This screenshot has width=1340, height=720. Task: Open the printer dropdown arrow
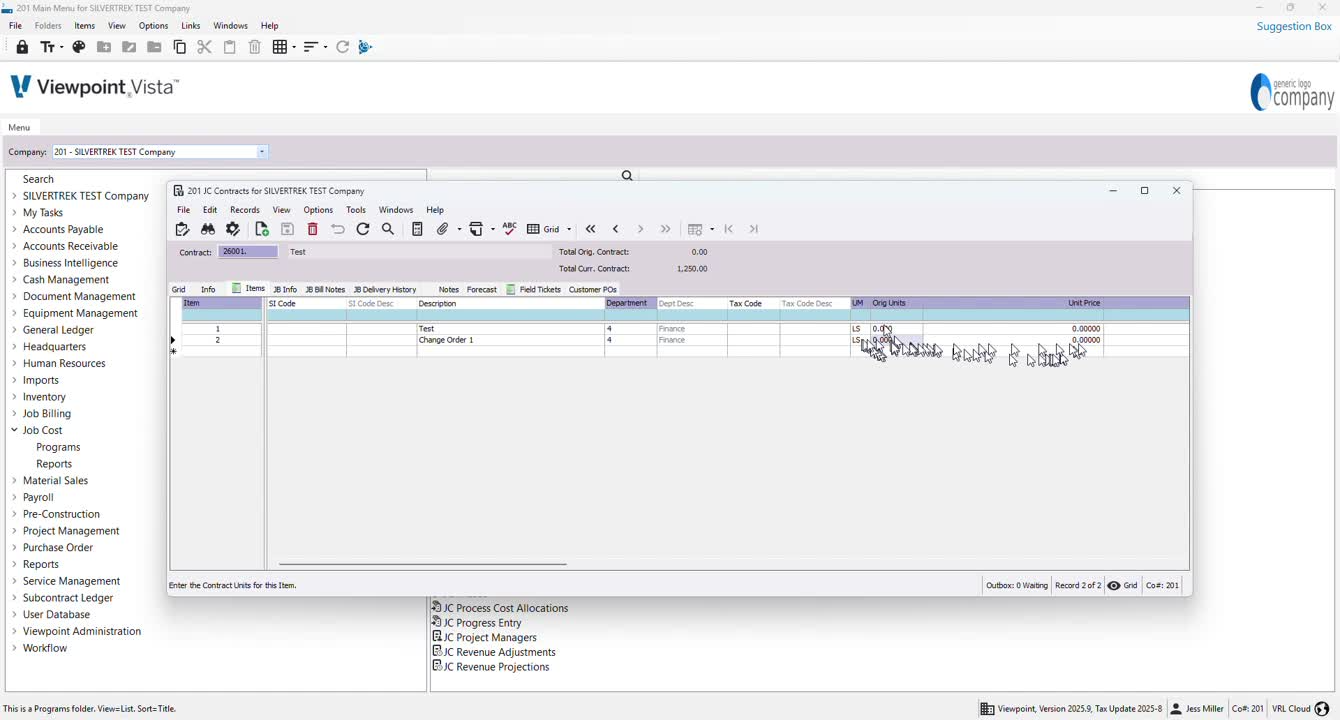tap(493, 229)
